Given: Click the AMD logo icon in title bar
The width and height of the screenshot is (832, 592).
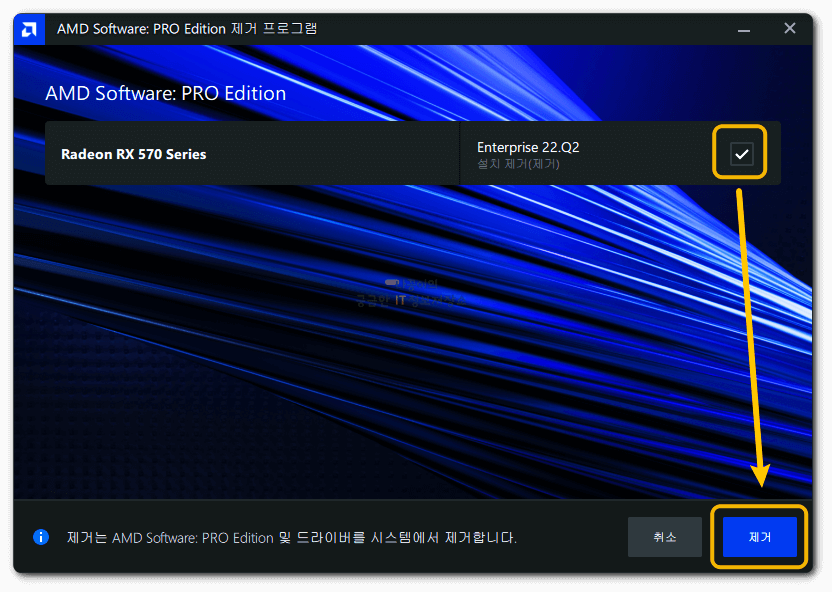Looking at the screenshot, I should point(29,29).
